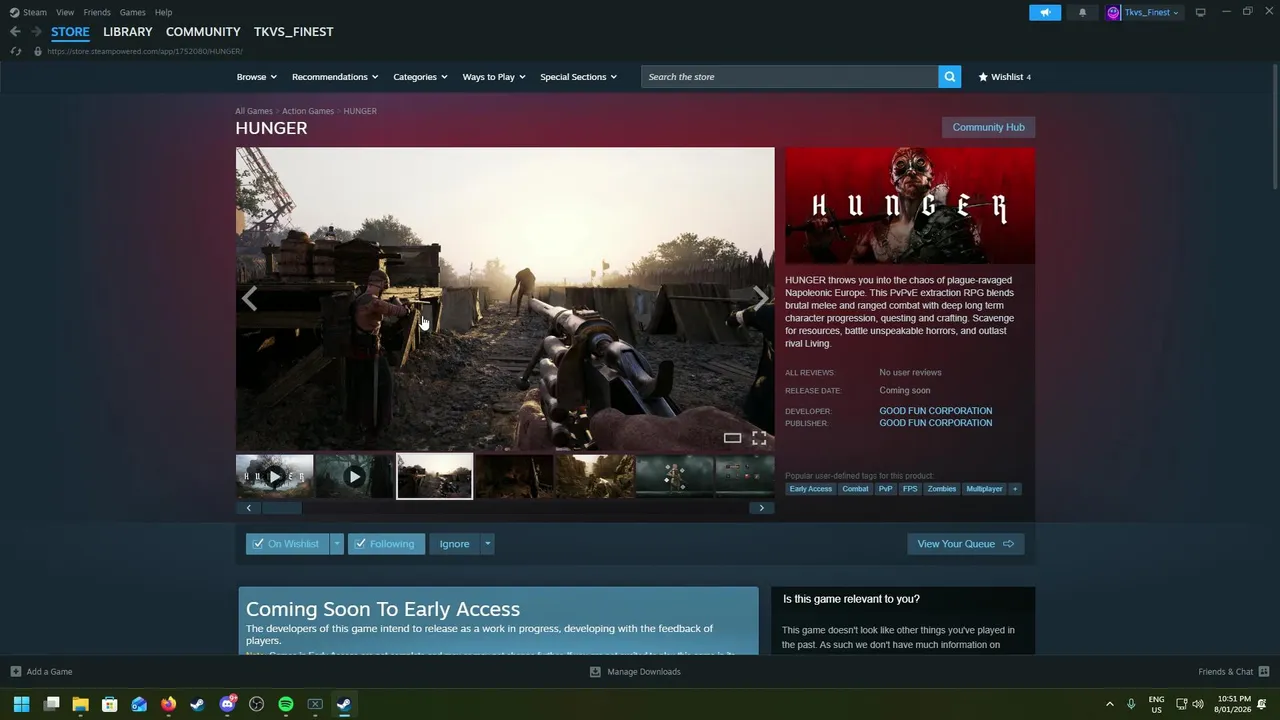Screen dimensions: 1280x720
Task: Open the Ways to Play dropdown
Action: tap(494, 77)
